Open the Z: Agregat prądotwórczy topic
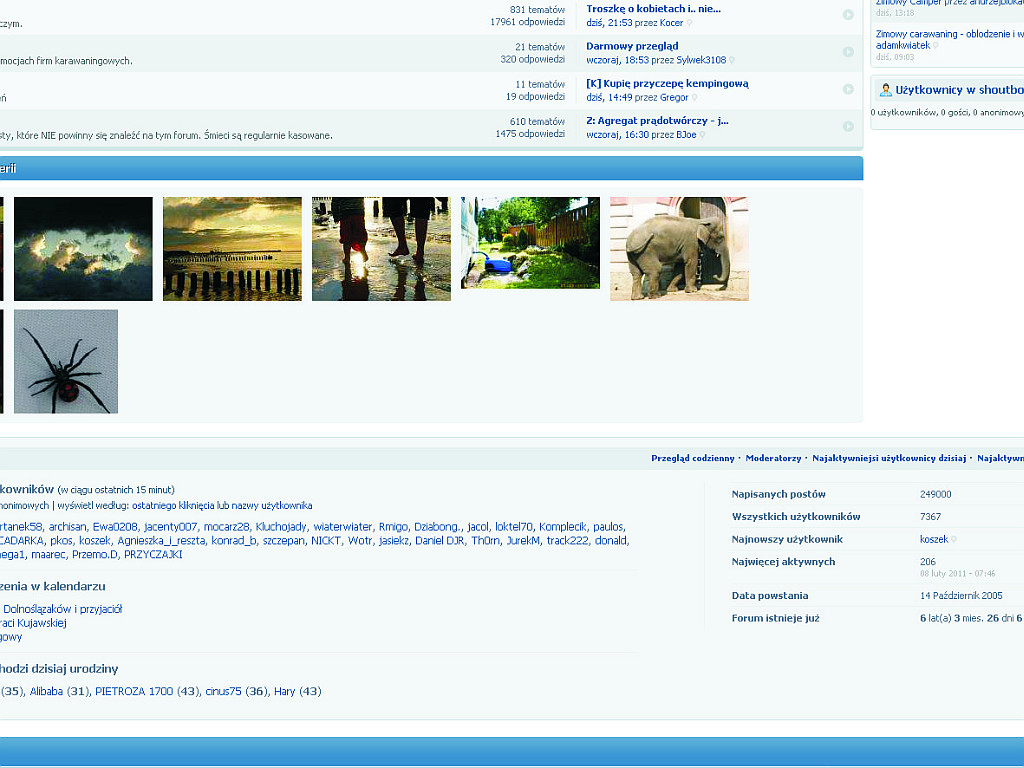The image size is (1024, 768). coord(657,121)
